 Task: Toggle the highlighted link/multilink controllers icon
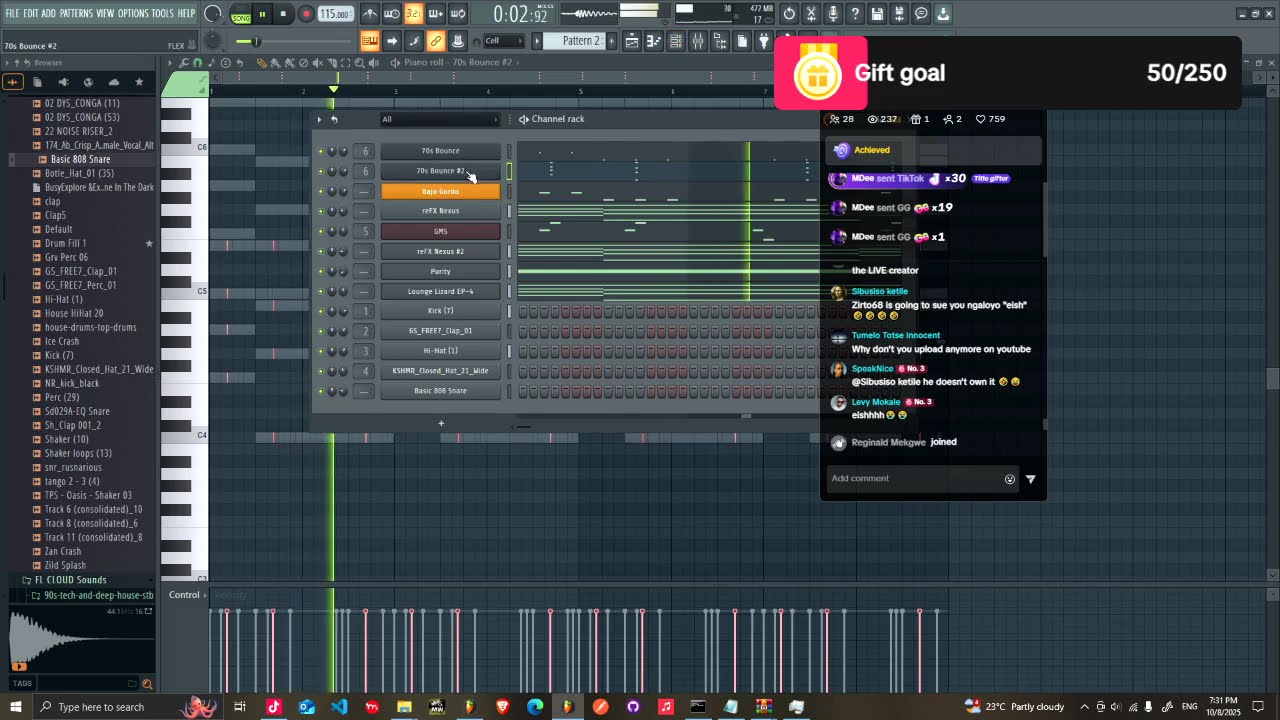(x=435, y=41)
